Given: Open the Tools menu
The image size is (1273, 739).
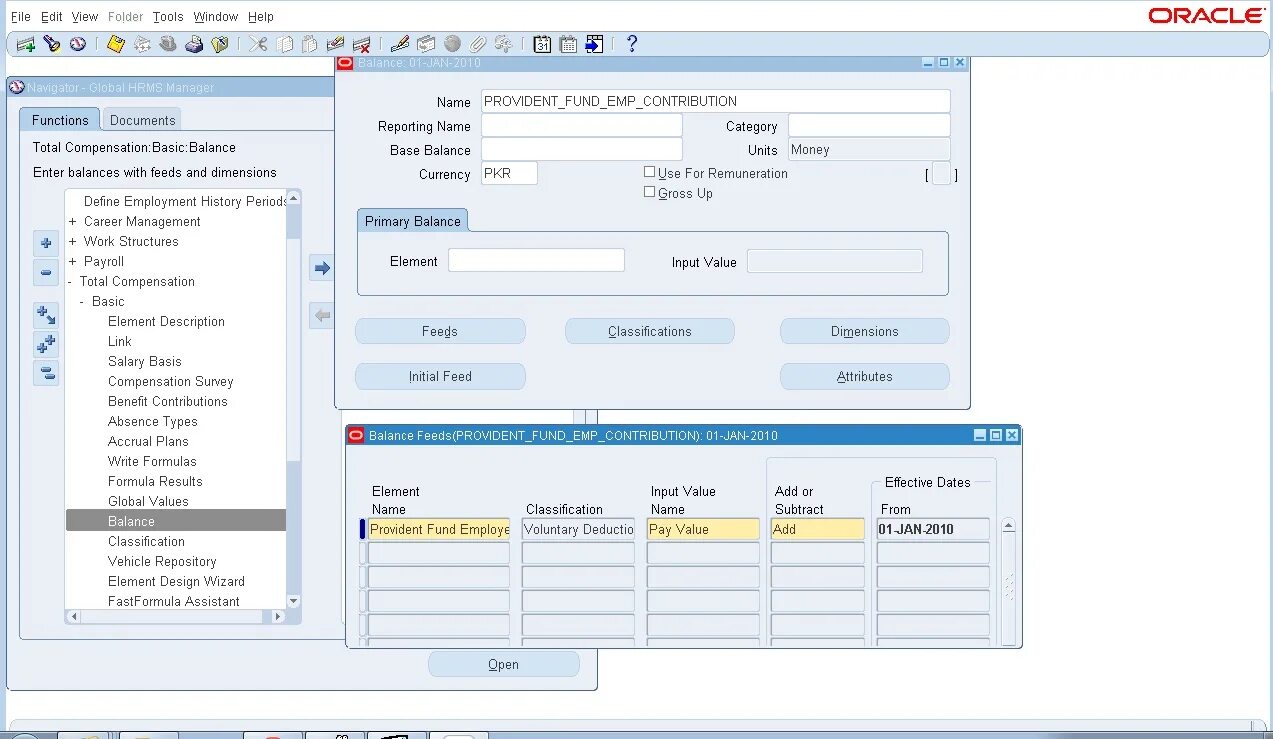Looking at the screenshot, I should click(168, 16).
